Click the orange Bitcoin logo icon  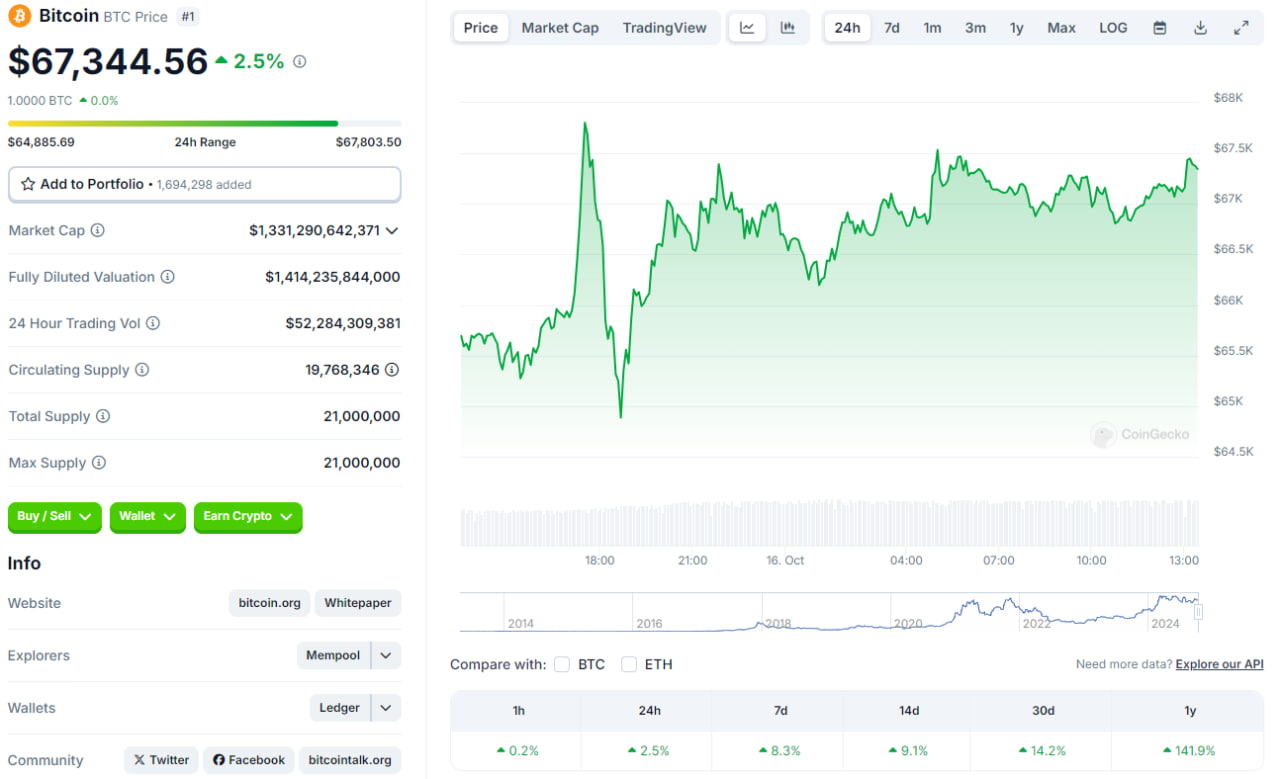[x=20, y=16]
